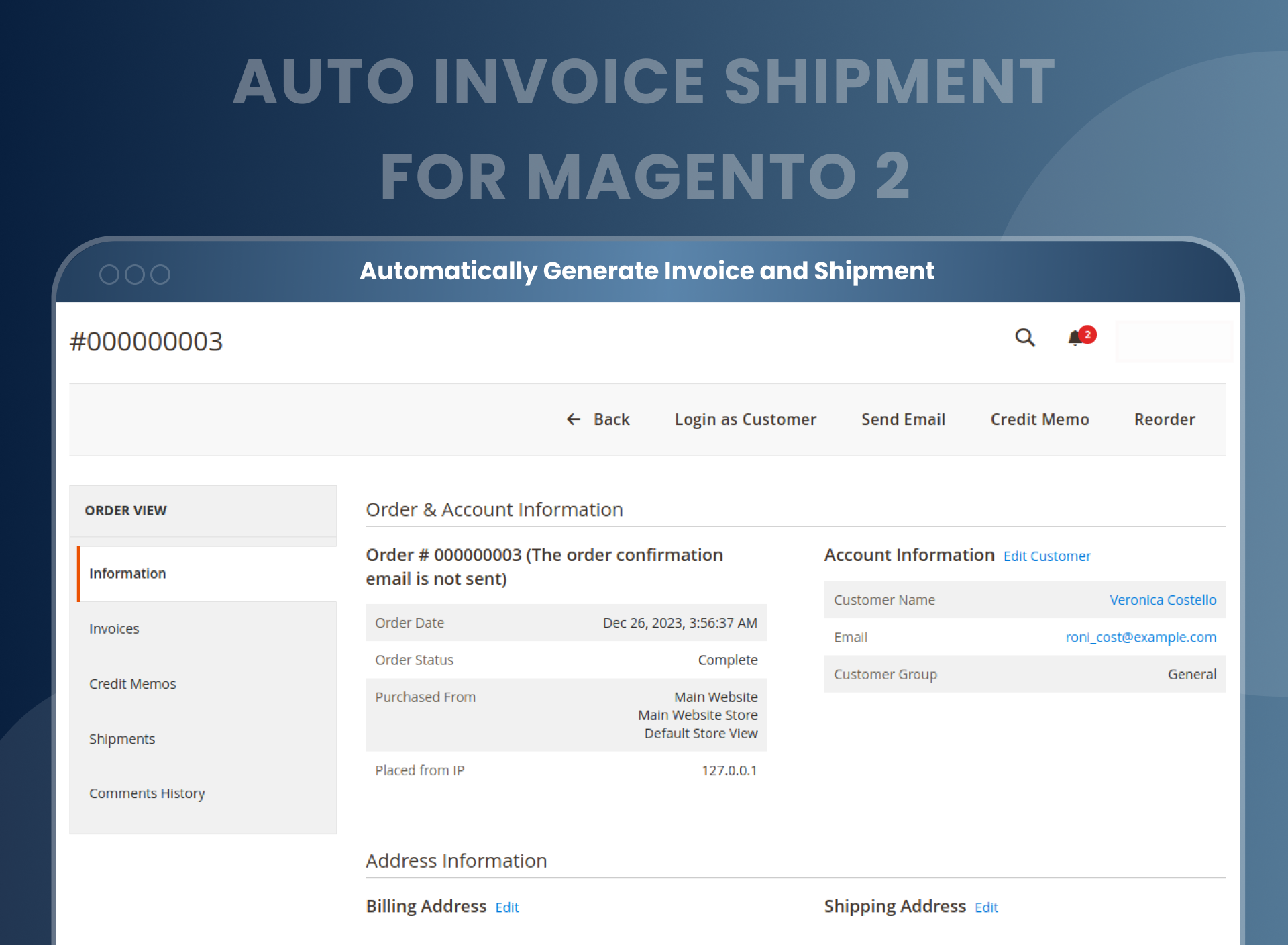This screenshot has width=1288, height=945.
Task: Open the account user menu box
Action: 1174,342
